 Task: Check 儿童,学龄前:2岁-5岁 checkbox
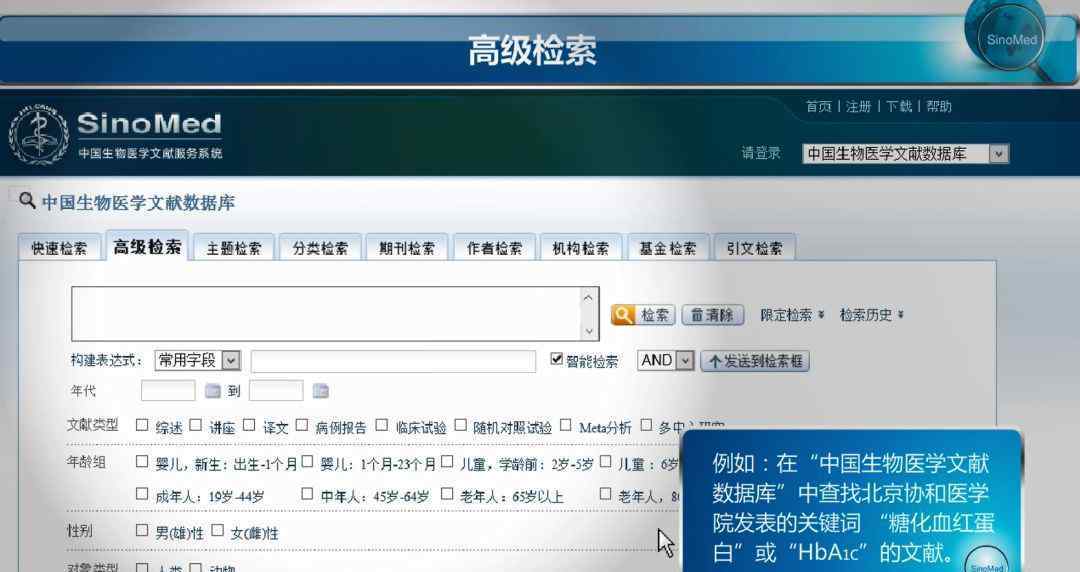point(447,462)
